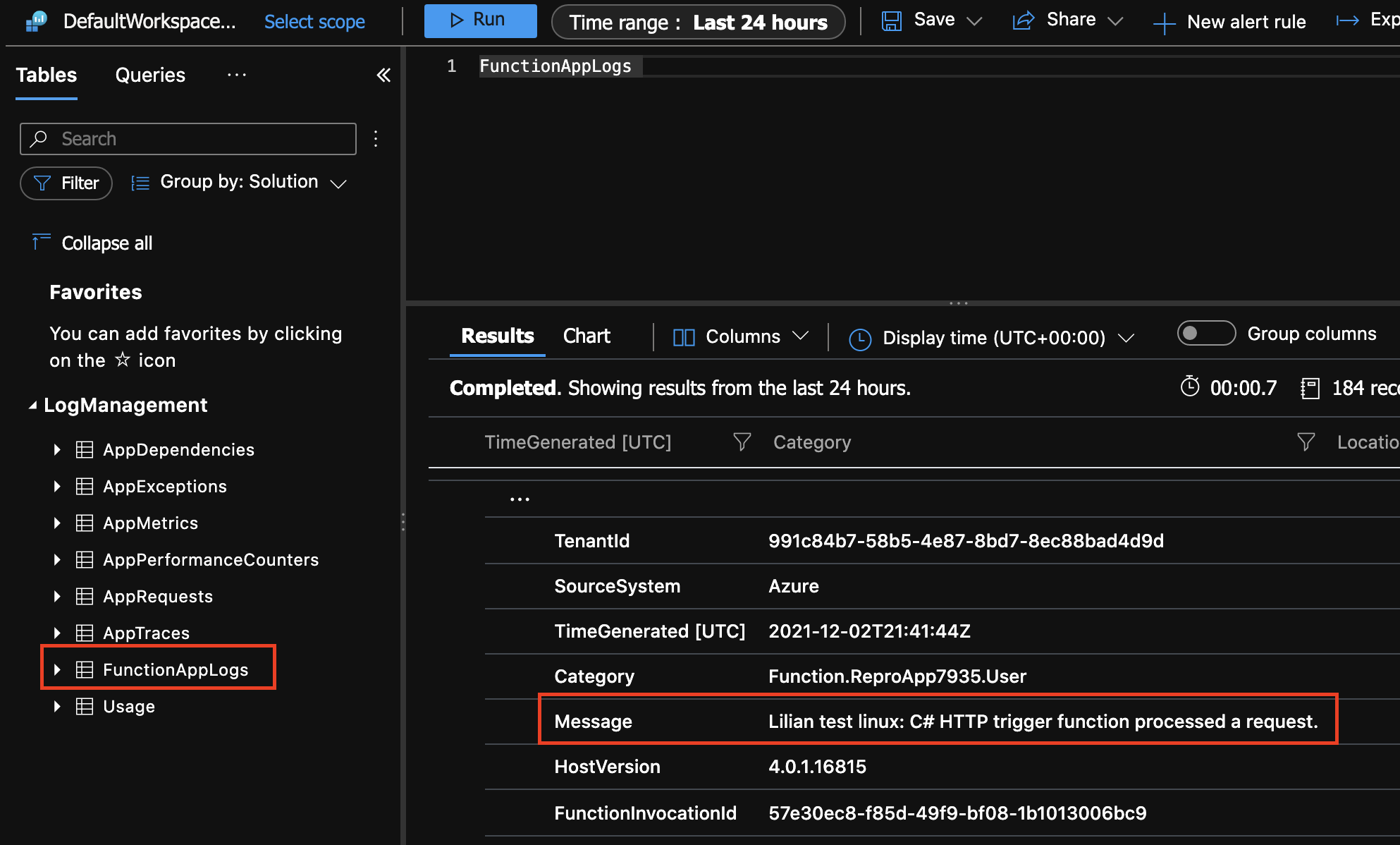
Task: Click the Select scope link
Action: tap(314, 22)
